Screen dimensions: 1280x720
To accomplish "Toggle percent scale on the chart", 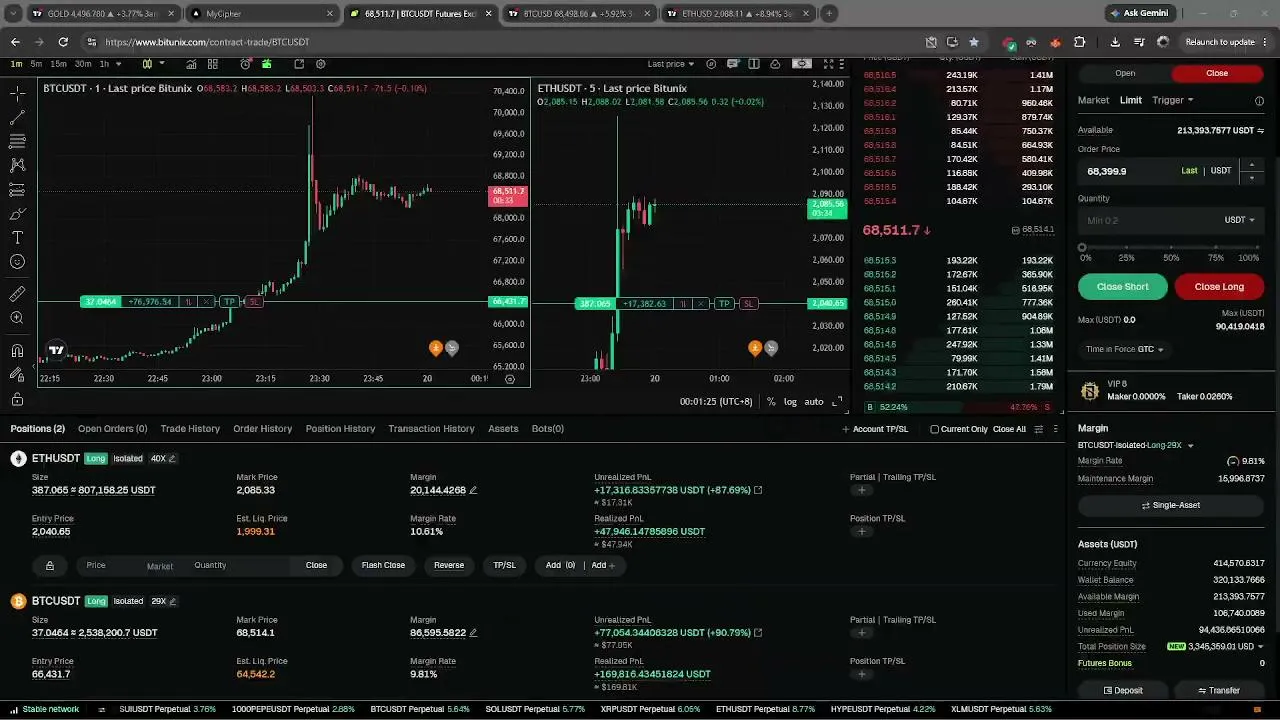I will coord(771,402).
